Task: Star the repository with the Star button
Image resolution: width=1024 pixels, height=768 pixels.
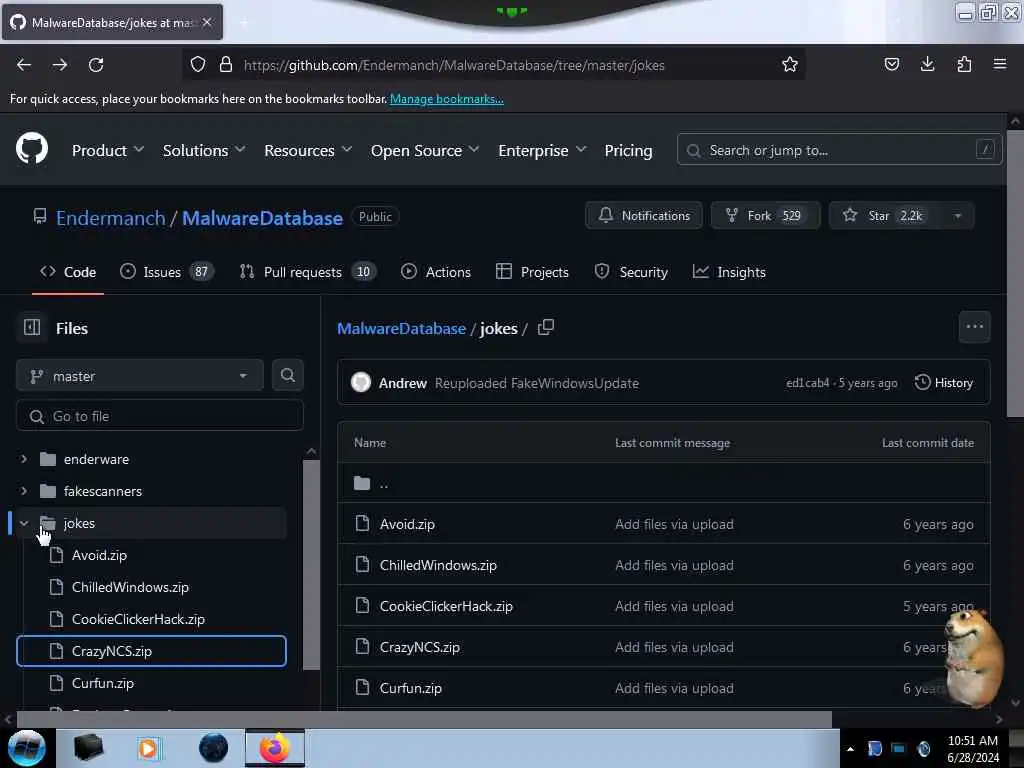Action: click(x=886, y=216)
